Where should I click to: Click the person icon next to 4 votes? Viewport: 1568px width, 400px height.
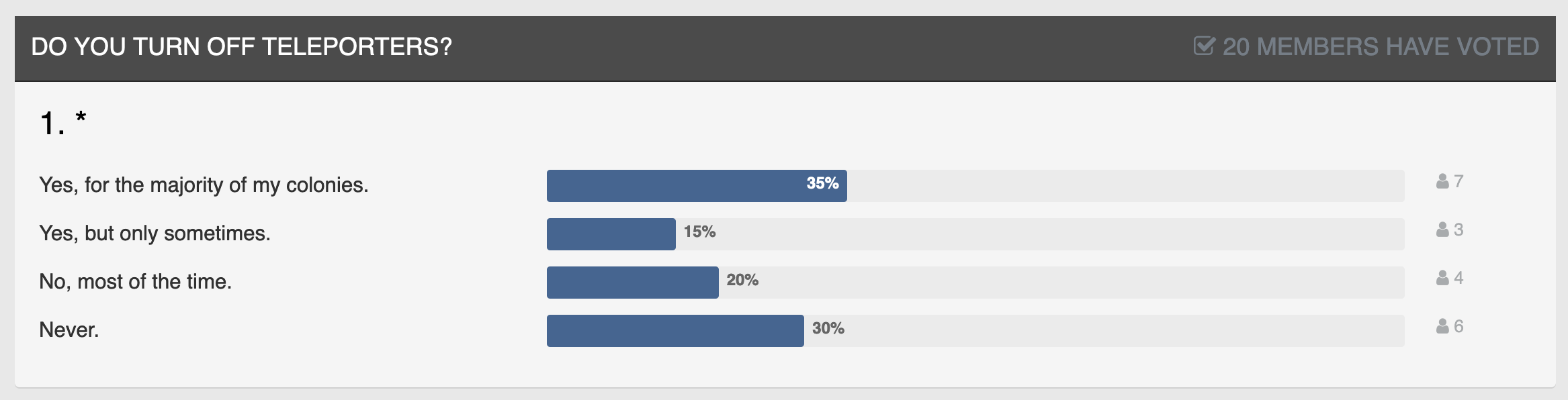[1442, 278]
